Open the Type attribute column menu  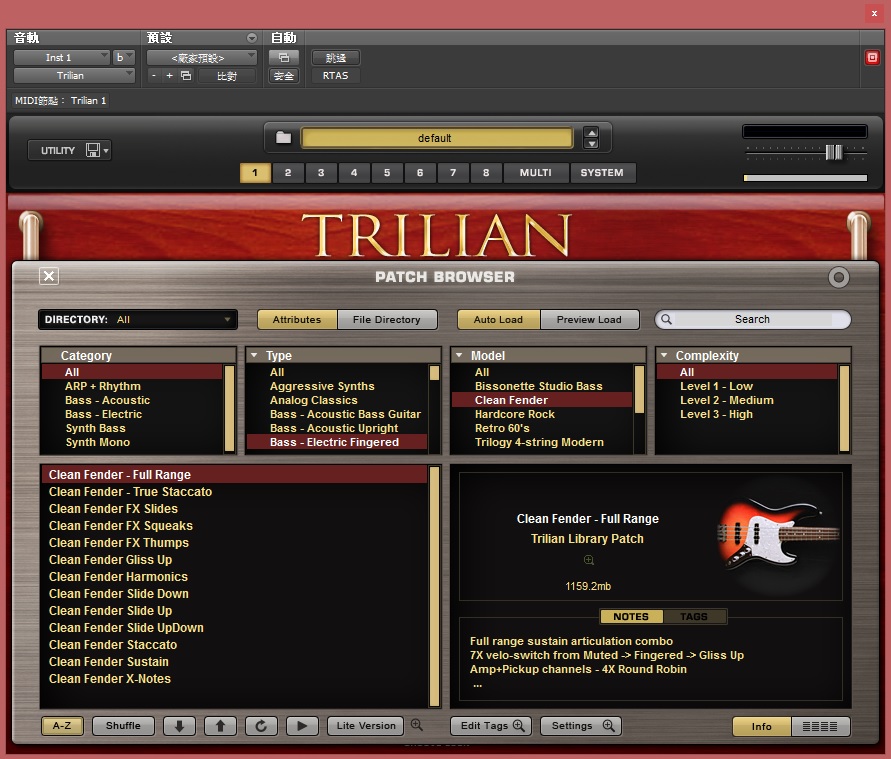[254, 355]
